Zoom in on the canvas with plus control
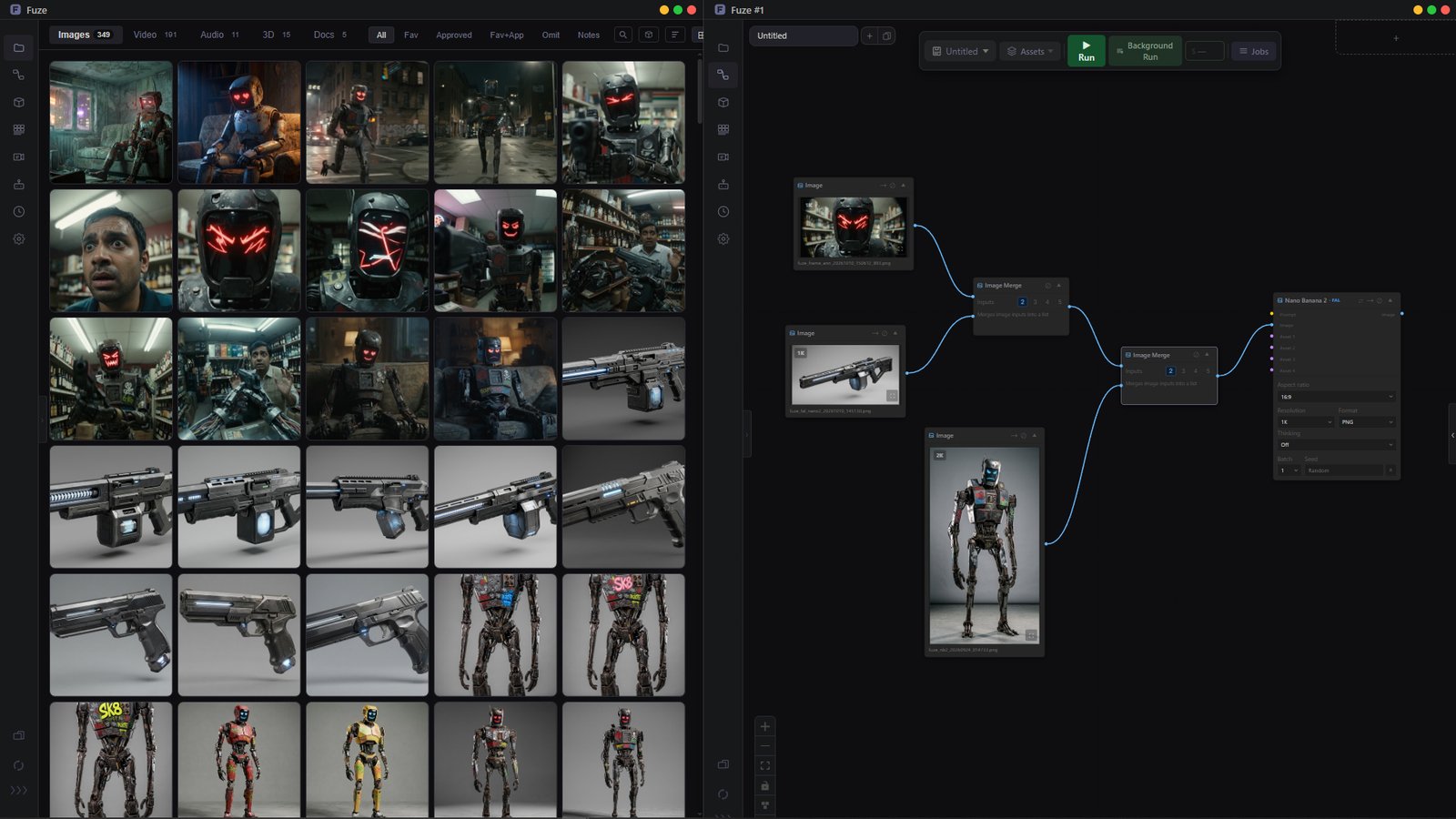 pos(765,726)
